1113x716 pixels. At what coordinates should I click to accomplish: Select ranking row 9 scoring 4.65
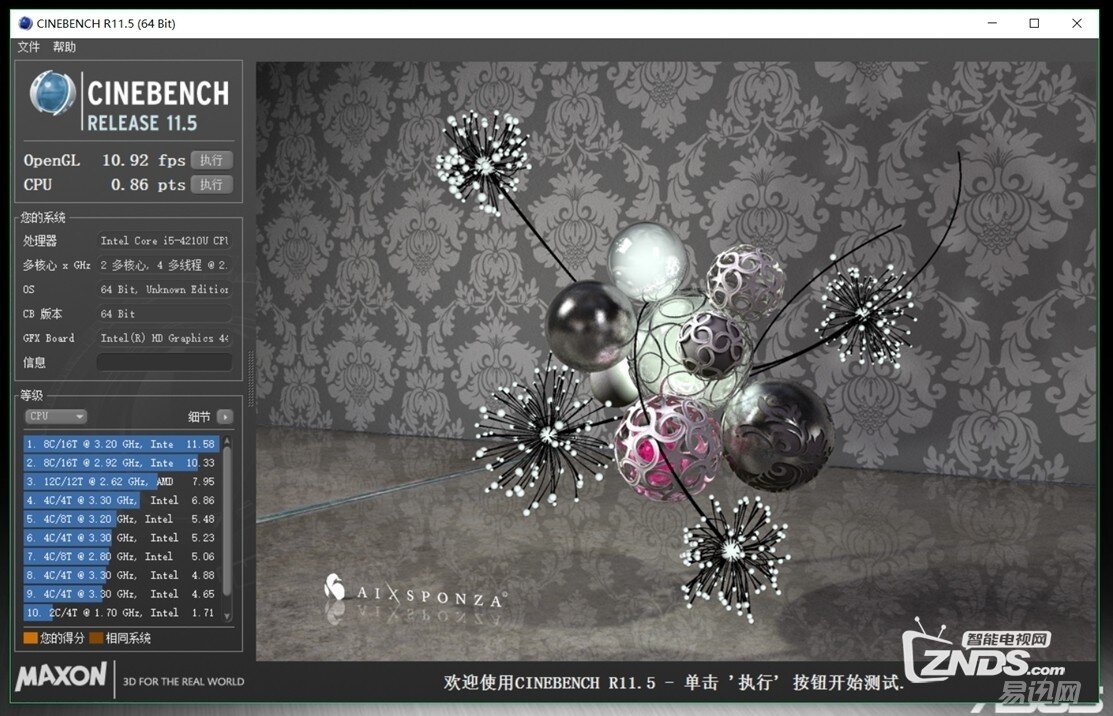coord(121,594)
